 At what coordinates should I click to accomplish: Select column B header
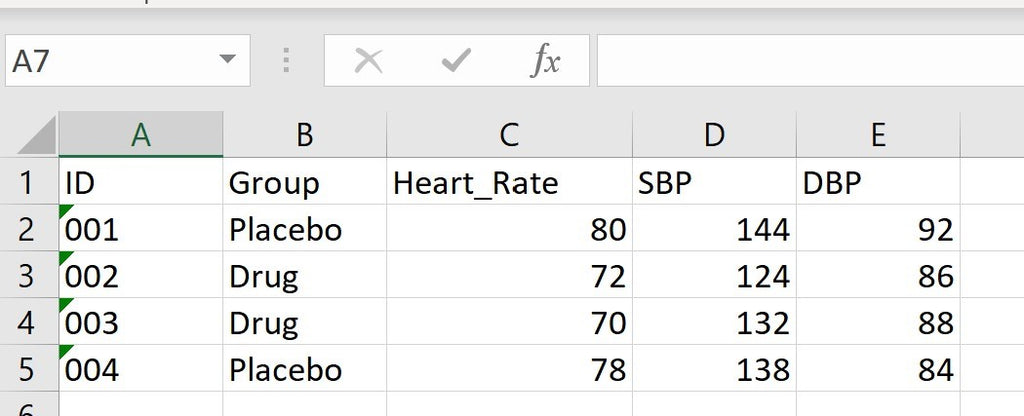[305, 135]
